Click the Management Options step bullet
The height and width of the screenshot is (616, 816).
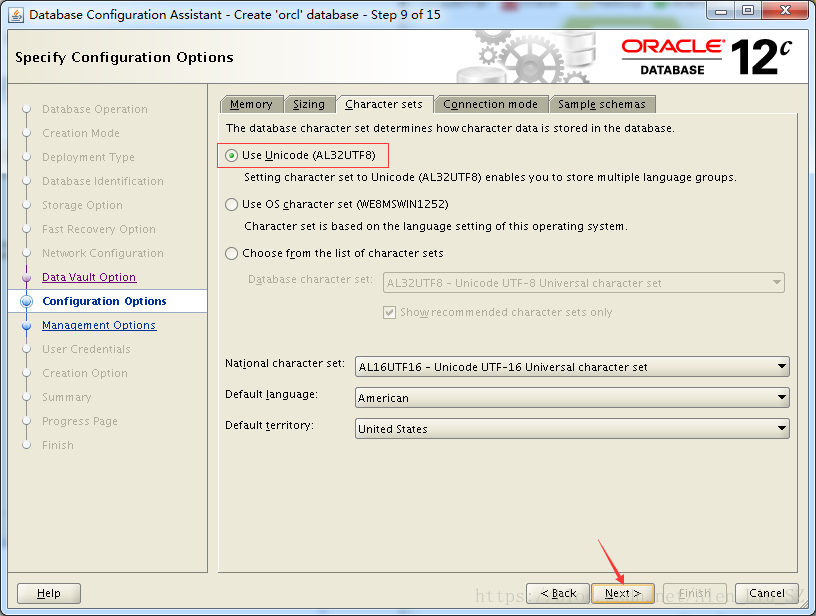[x=27, y=326]
